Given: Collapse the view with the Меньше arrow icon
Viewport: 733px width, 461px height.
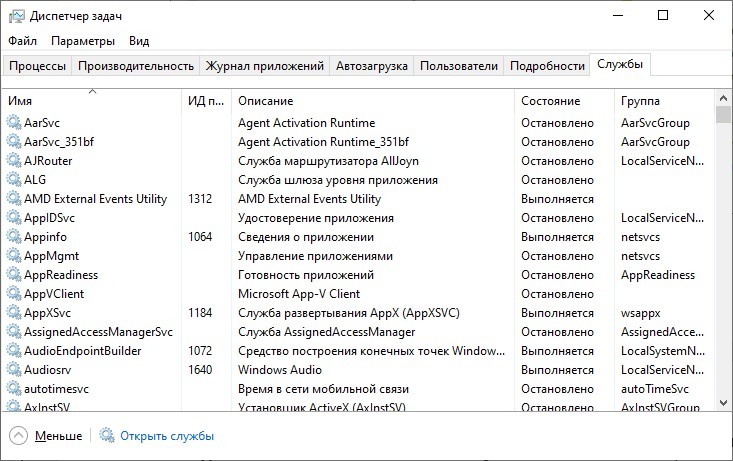Looking at the screenshot, I should pos(18,436).
